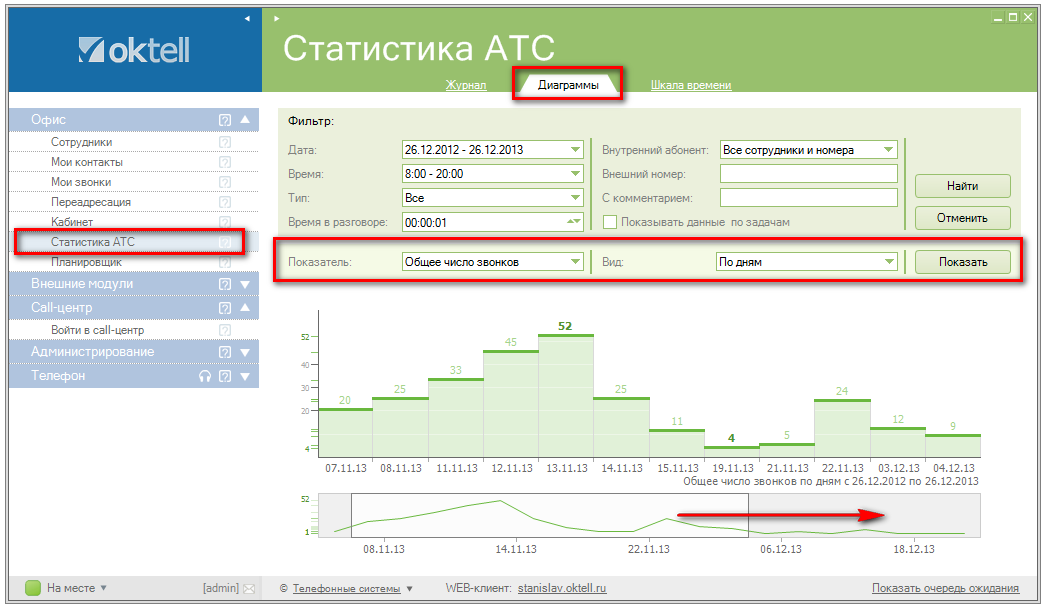
Task: Switch to the Журнал tab
Action: tap(466, 85)
